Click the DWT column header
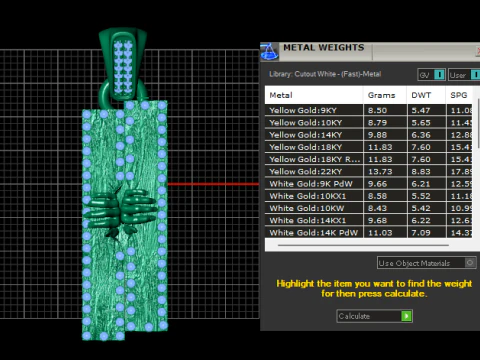480x360 pixels. (426, 95)
